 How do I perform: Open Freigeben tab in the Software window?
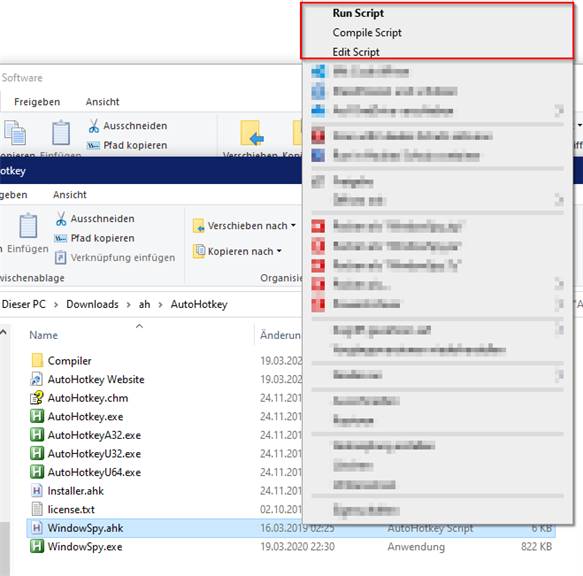37,102
